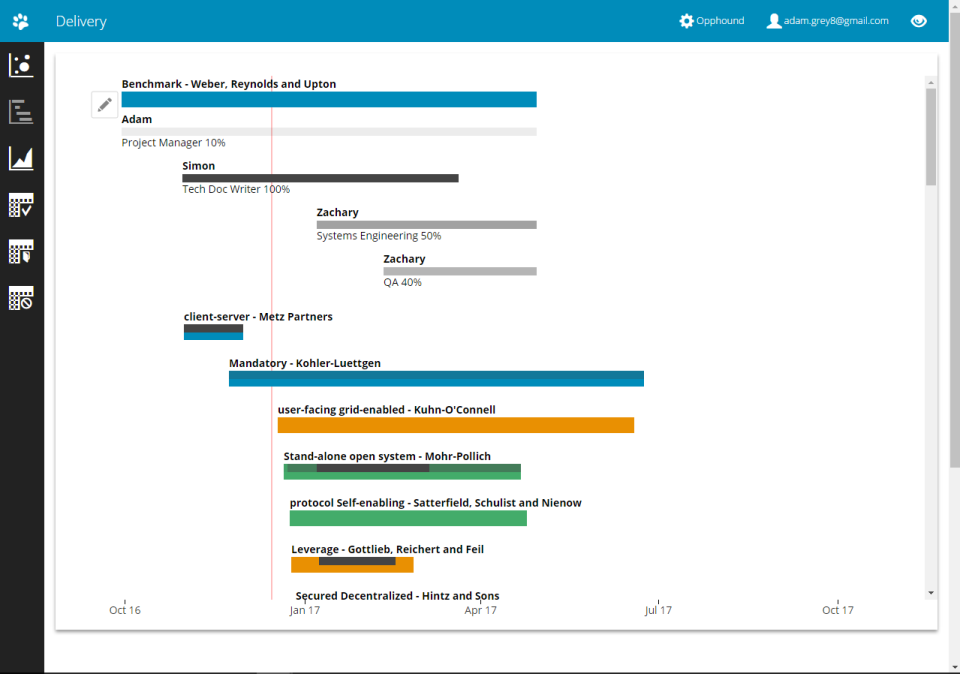Click 'Tech Doc Writer 100%' label
The height and width of the screenshot is (674, 960).
coord(236,189)
